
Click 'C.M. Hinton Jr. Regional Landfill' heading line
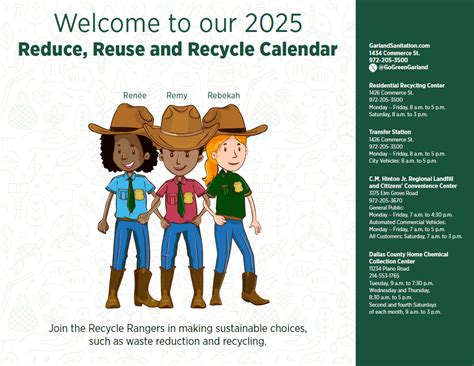[x=411, y=179]
